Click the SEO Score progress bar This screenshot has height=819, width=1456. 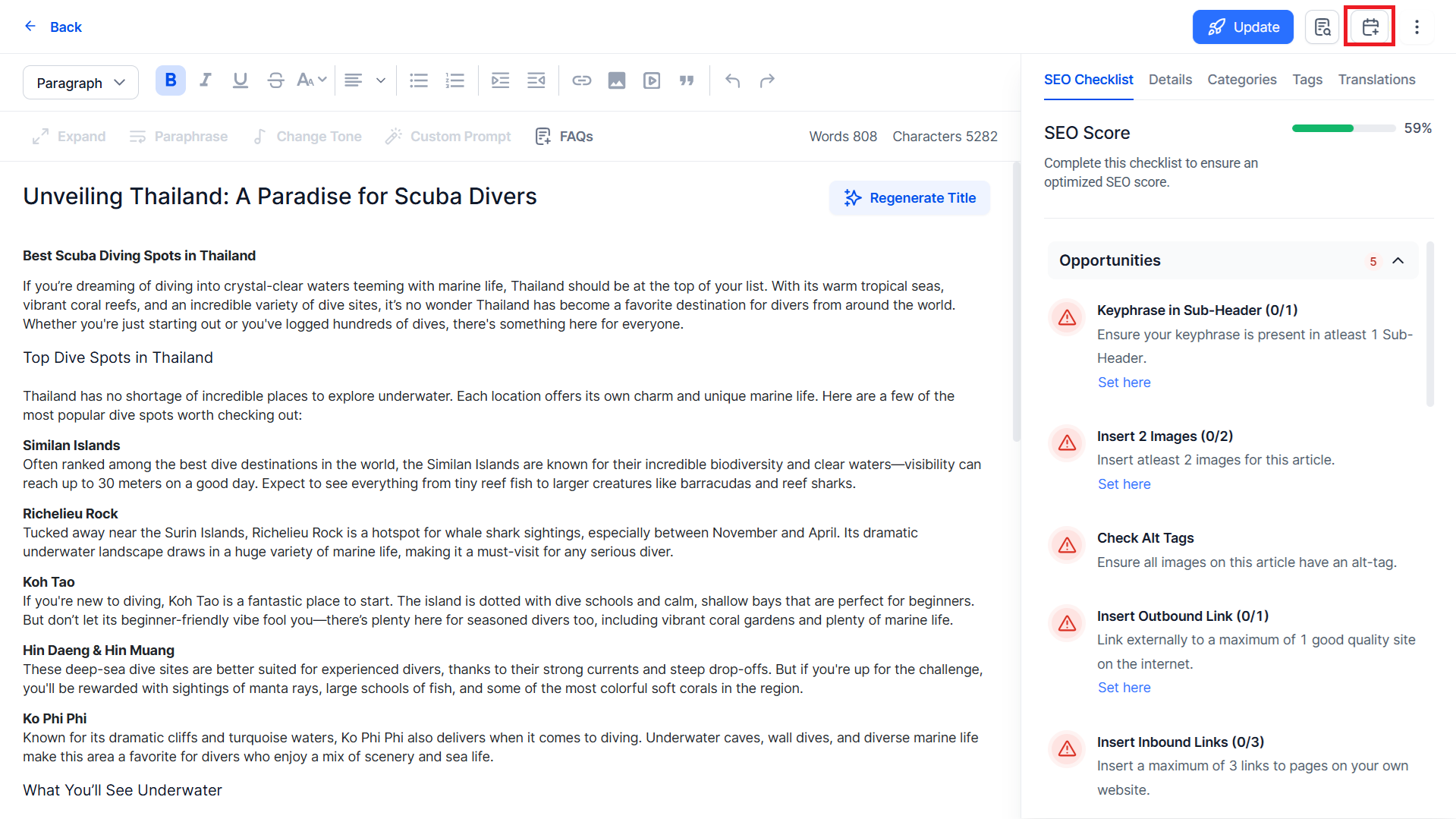1344,128
